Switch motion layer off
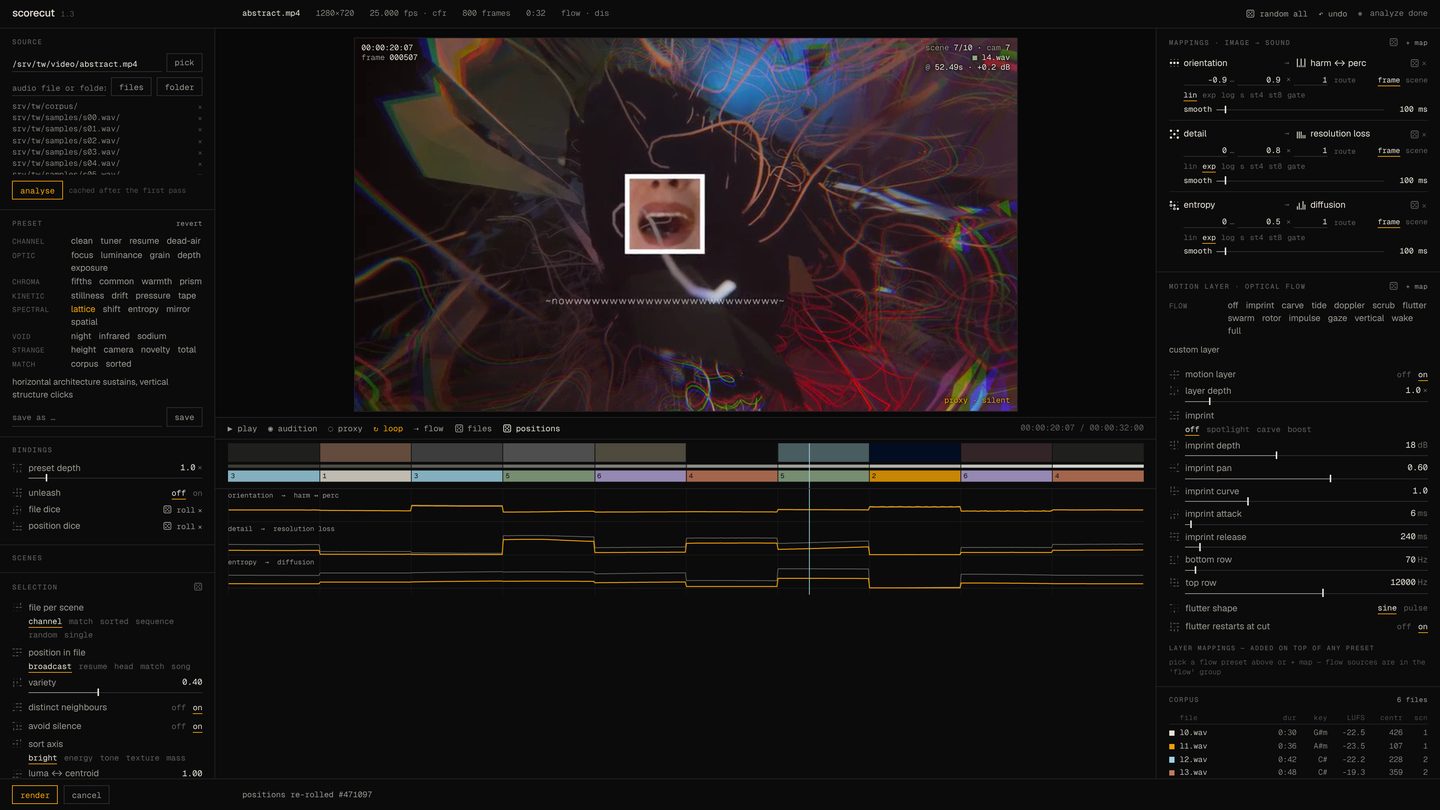 [1404, 375]
